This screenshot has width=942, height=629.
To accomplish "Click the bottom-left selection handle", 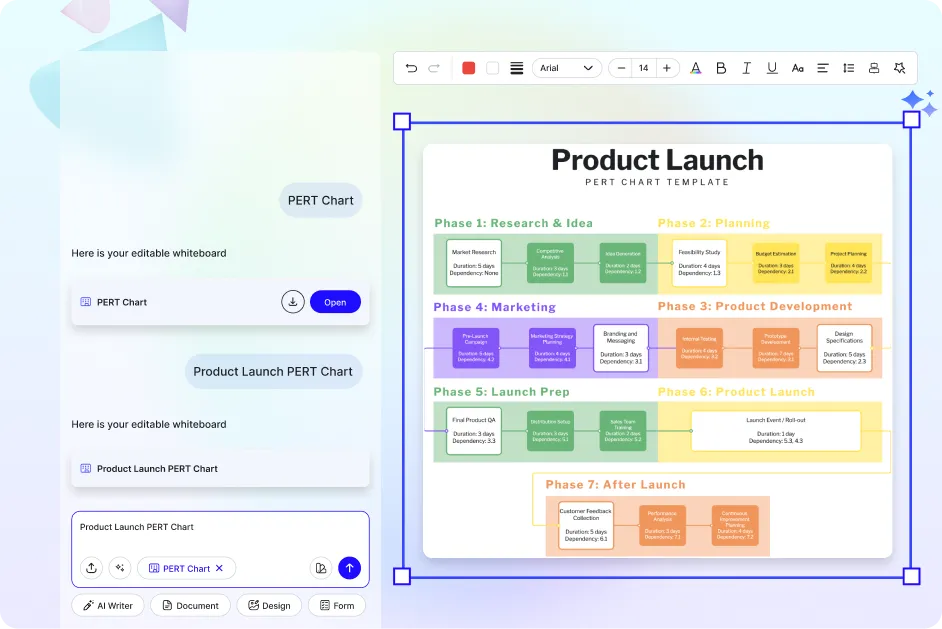I will [x=402, y=577].
